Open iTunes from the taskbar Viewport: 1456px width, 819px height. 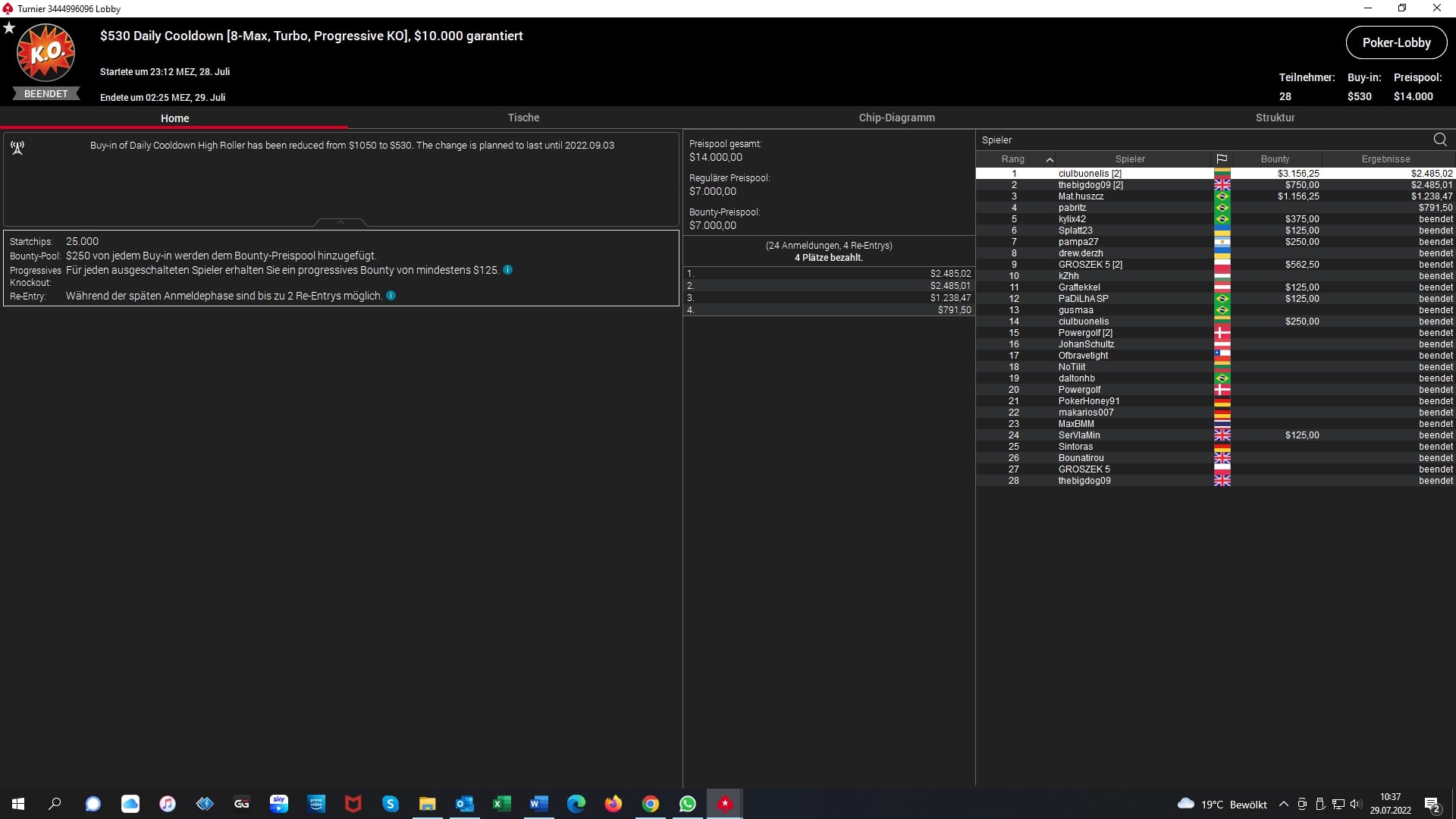click(167, 804)
